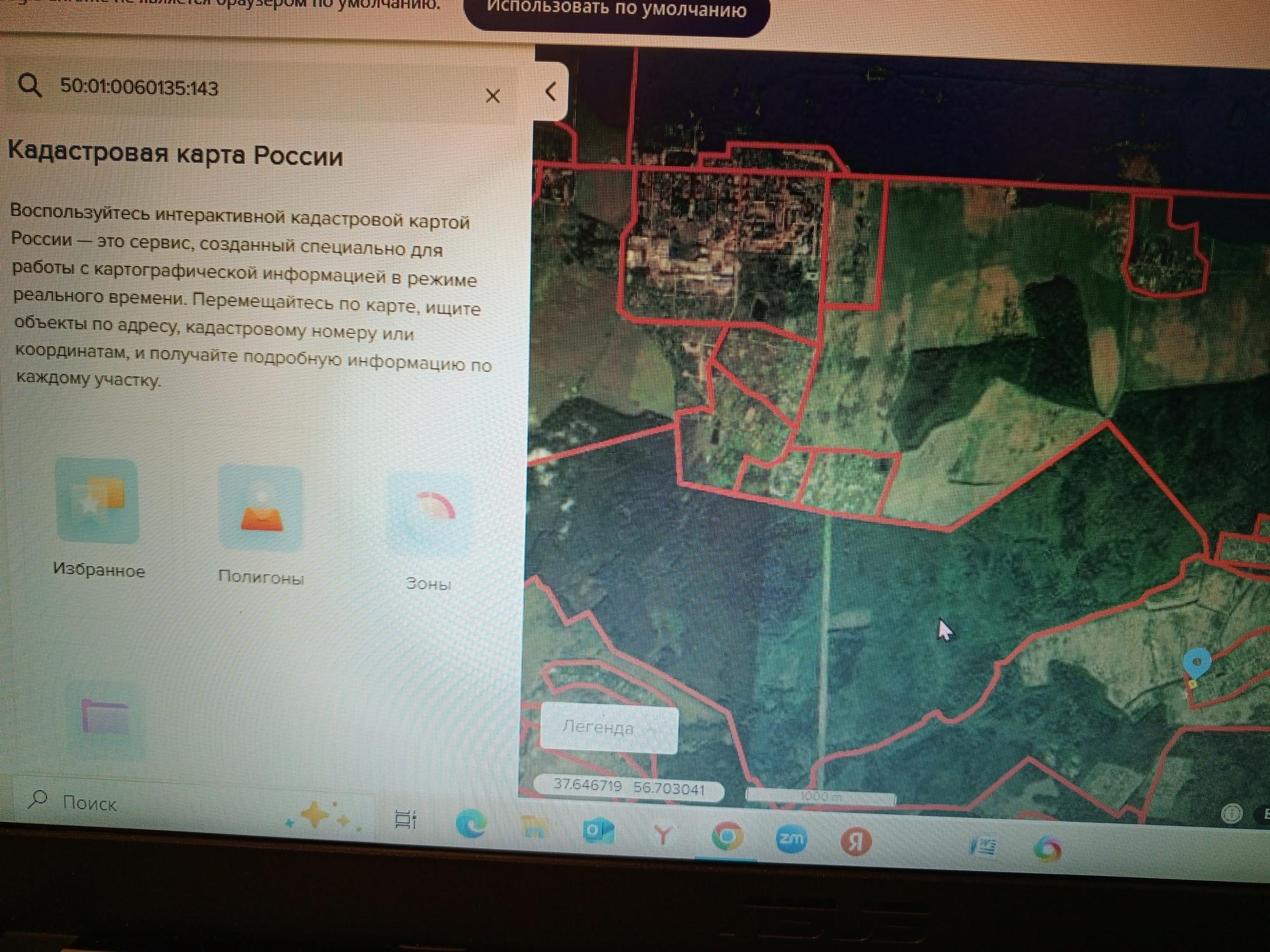Click the Полигоны label
This screenshot has width=1270, height=952.
tap(261, 577)
